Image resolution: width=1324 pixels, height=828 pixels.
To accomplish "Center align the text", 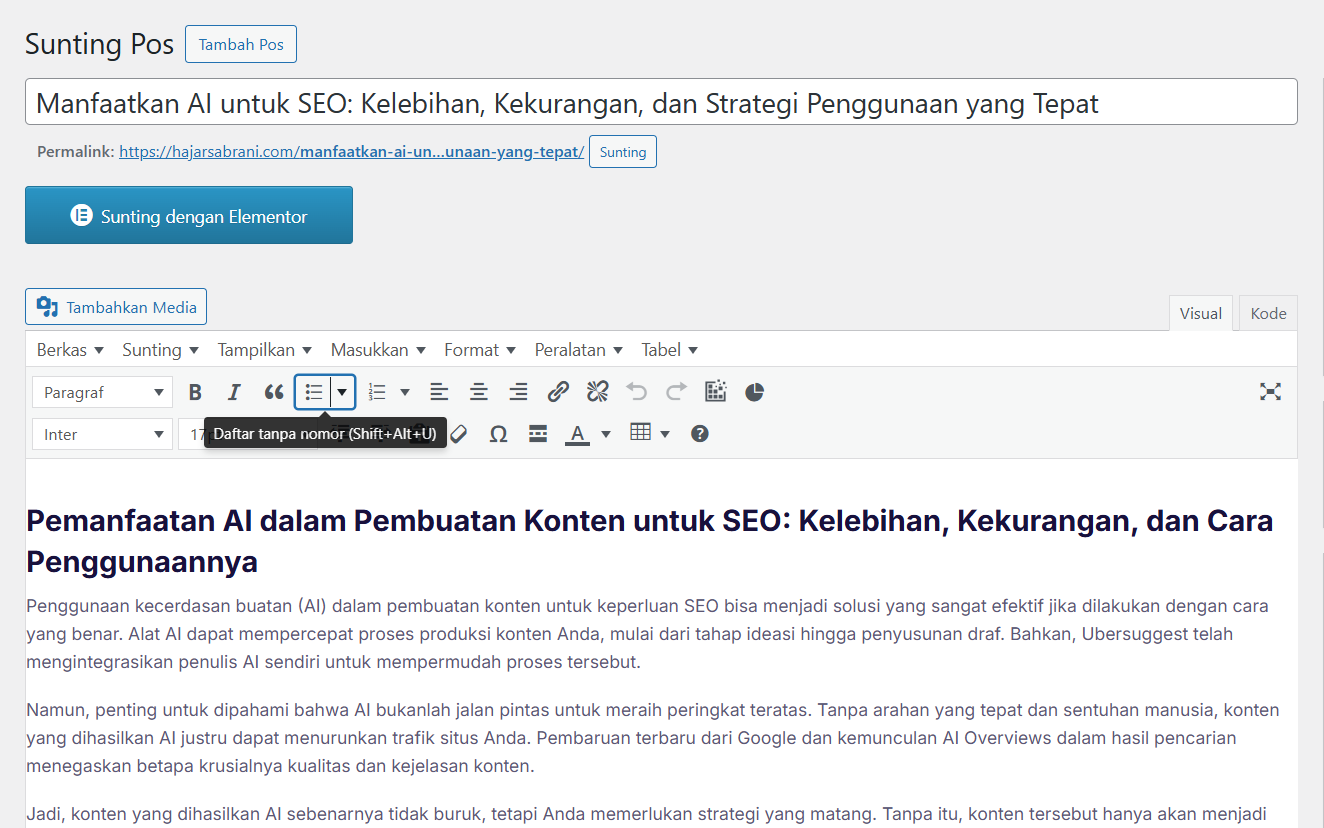I will click(479, 392).
